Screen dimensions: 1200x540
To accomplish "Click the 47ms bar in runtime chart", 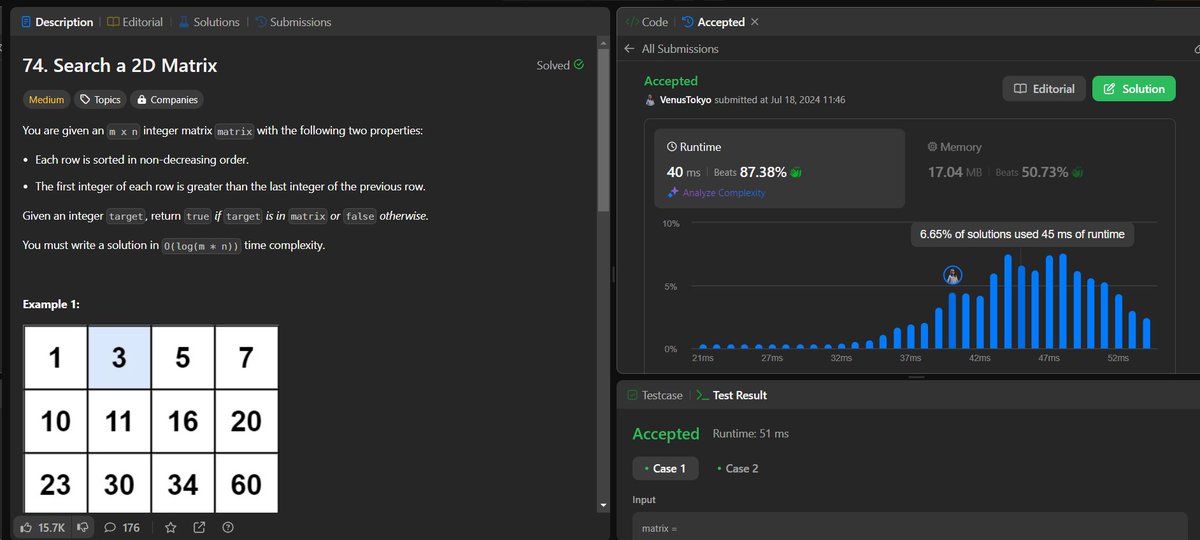I will point(1049,302).
